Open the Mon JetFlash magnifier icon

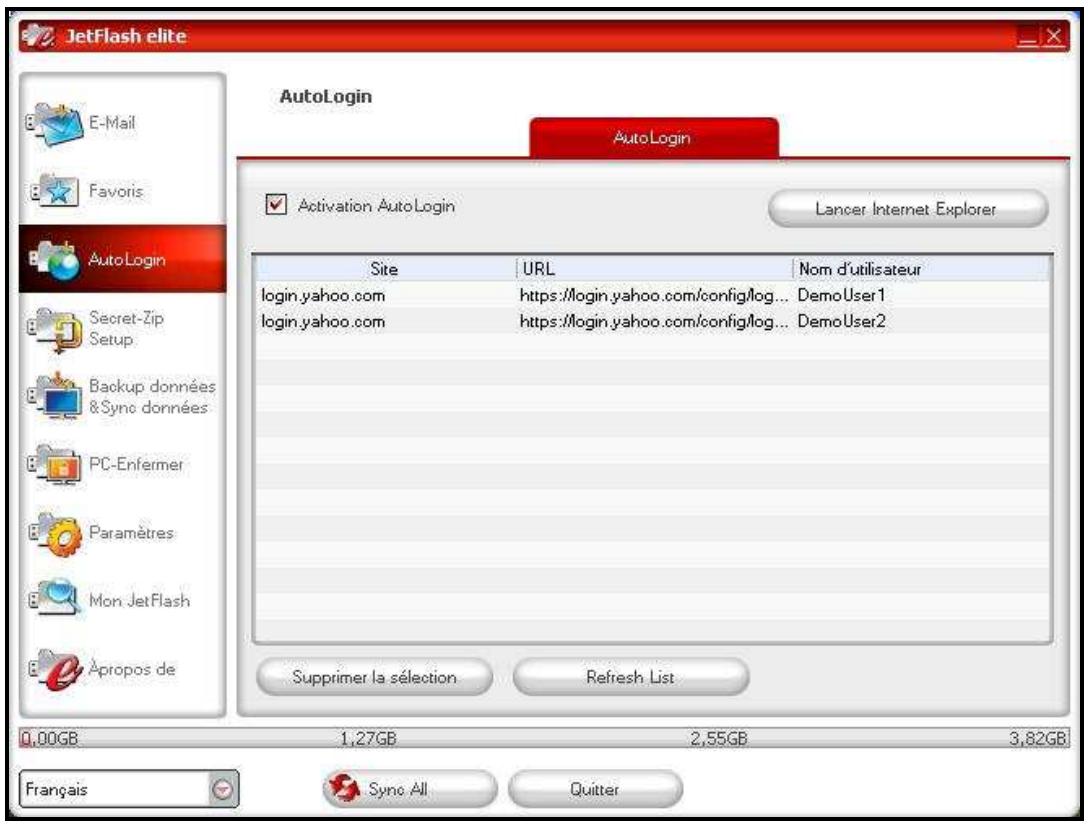coord(56,599)
